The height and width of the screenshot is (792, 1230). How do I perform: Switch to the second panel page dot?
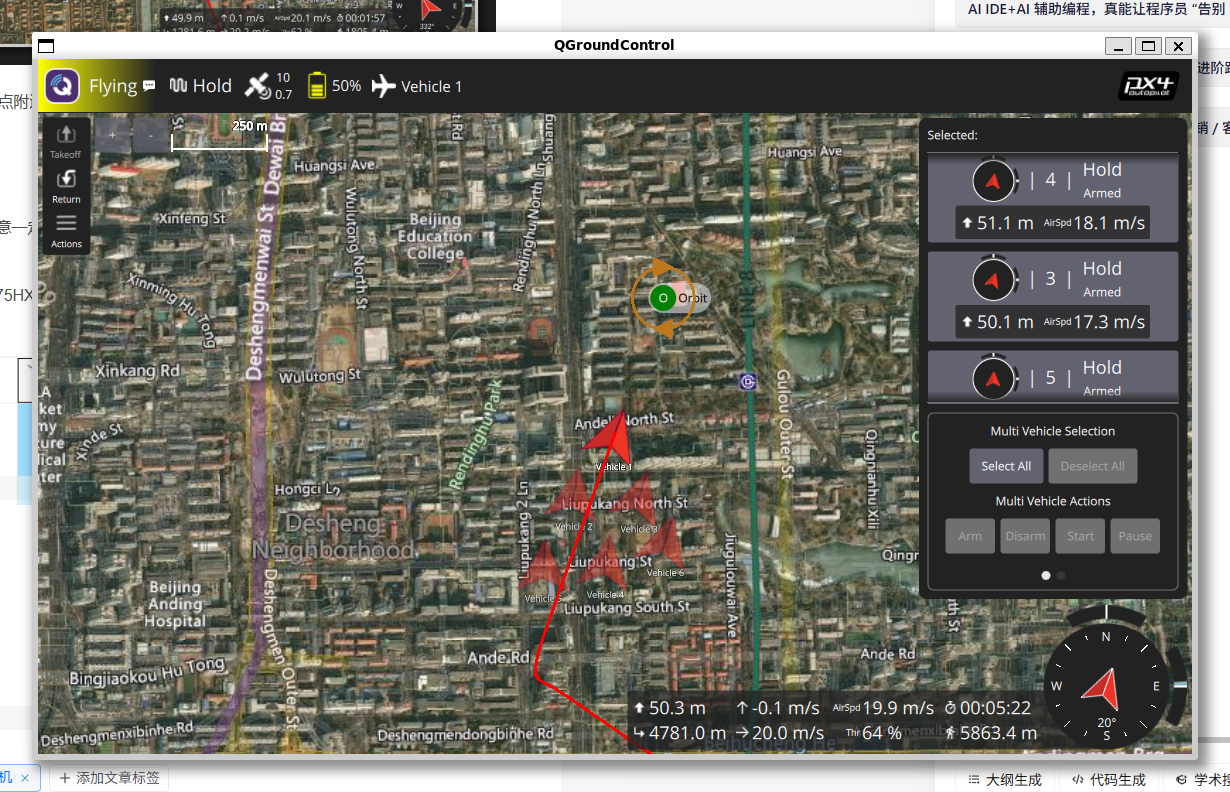tap(1061, 575)
